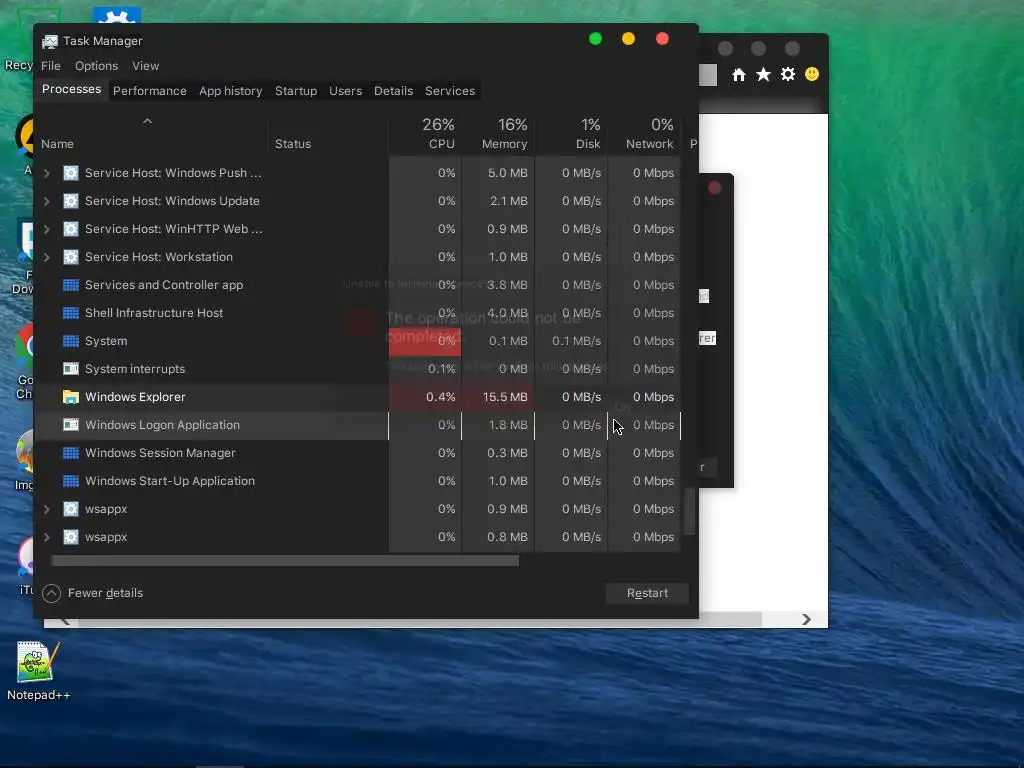The image size is (1024, 768).
Task: Sort processes by the CPU column
Action: [x=425, y=133]
